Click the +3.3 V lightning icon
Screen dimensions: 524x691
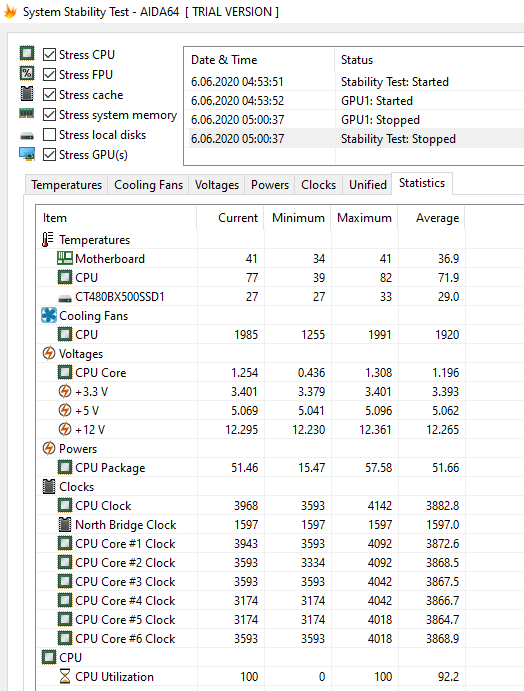point(65,391)
